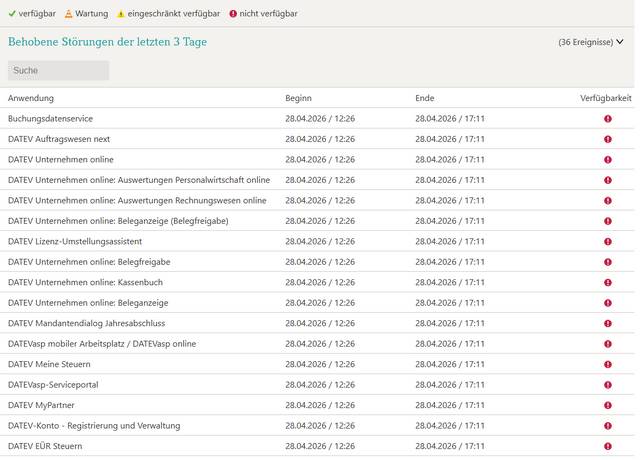Sort by the 'Beginn' column header
The image size is (640, 460).
298,98
